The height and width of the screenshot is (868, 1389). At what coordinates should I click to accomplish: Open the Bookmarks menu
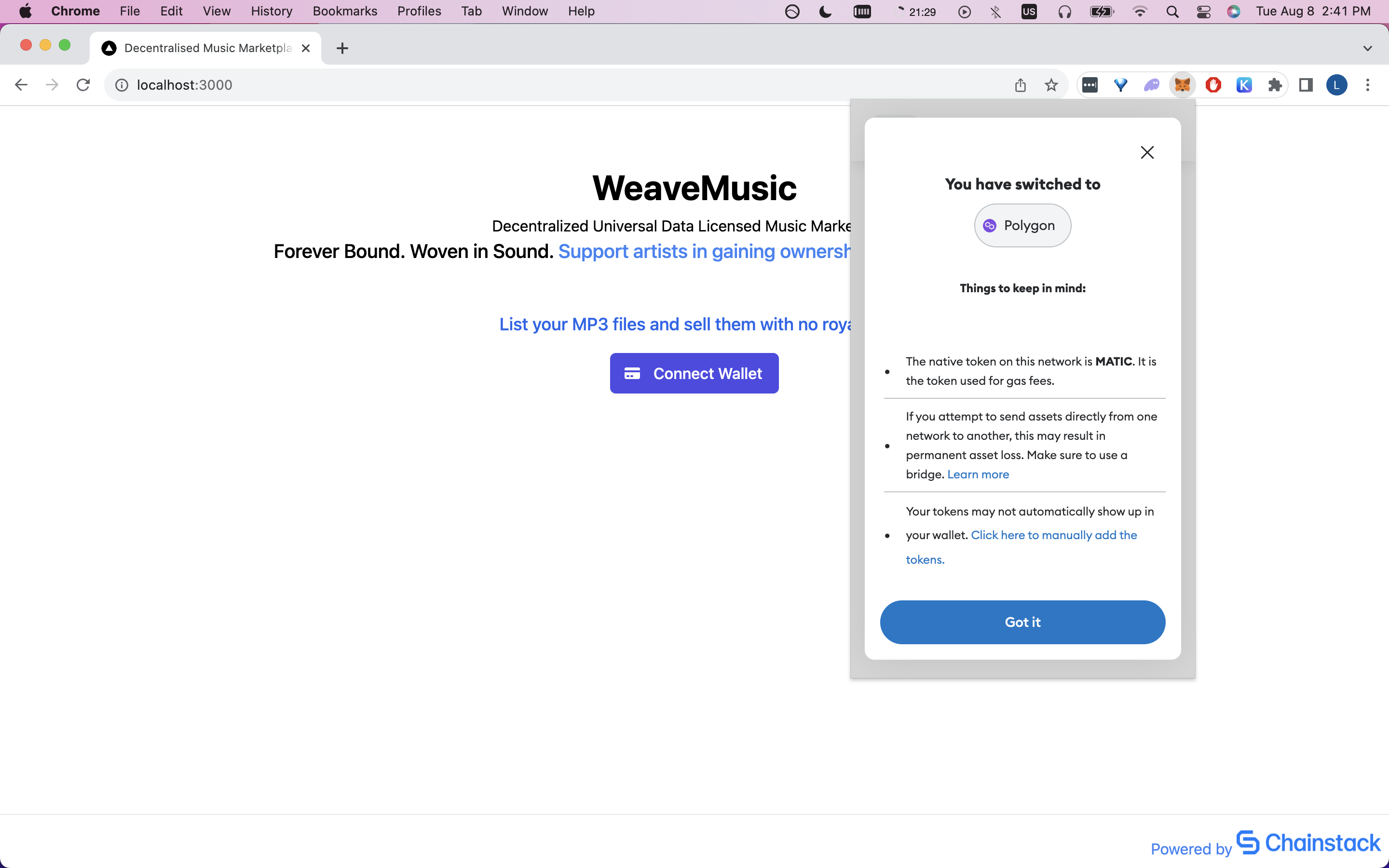click(x=344, y=12)
